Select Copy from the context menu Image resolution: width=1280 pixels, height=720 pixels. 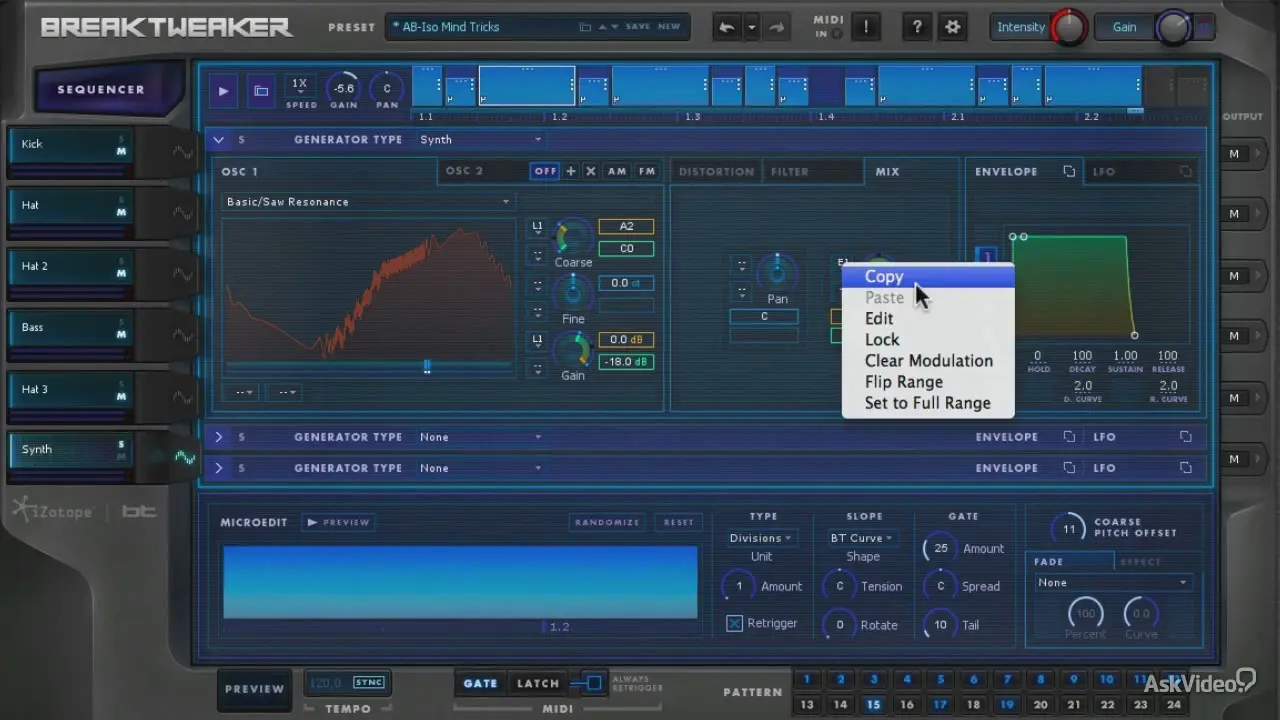click(884, 277)
